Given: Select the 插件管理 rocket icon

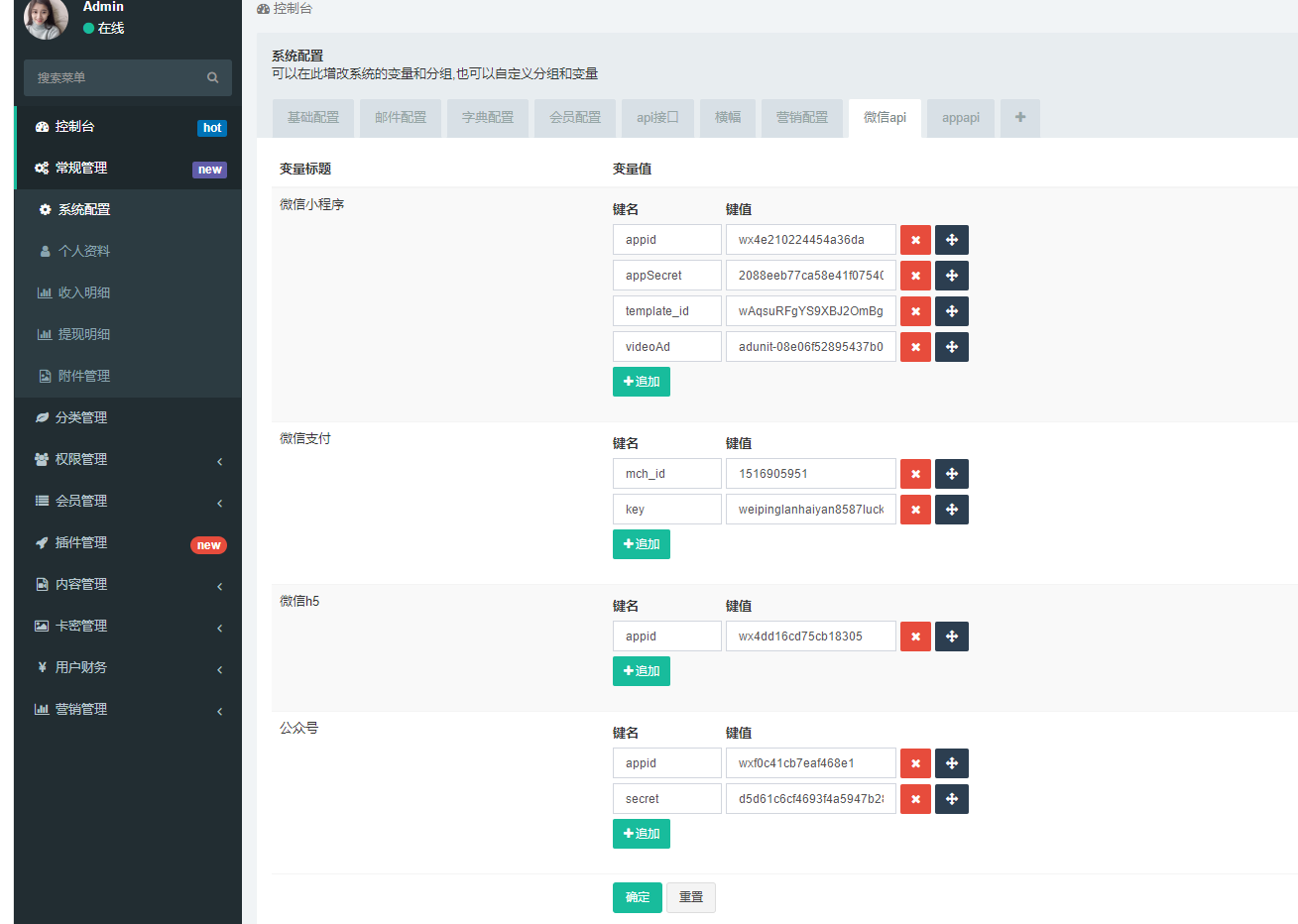Looking at the screenshot, I should pyautogui.click(x=40, y=542).
